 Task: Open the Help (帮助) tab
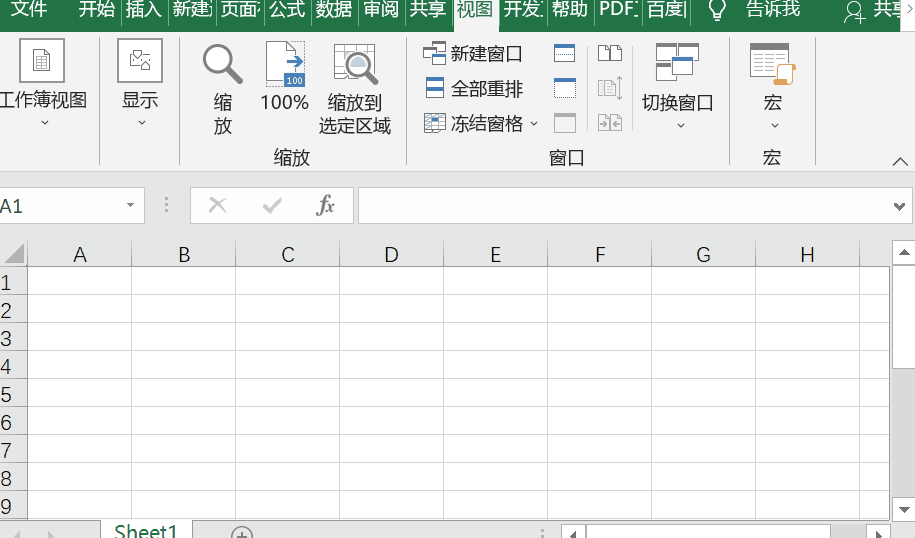(570, 9)
